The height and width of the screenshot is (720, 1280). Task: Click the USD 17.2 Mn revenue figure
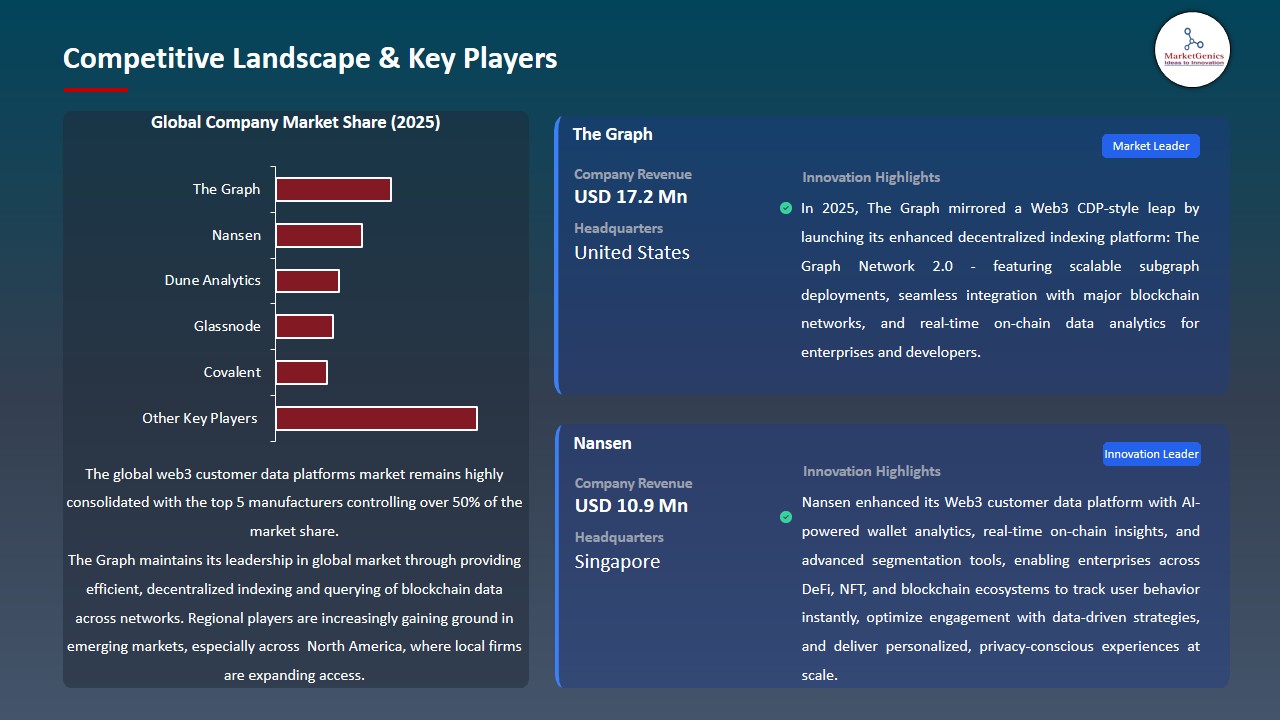(x=630, y=196)
